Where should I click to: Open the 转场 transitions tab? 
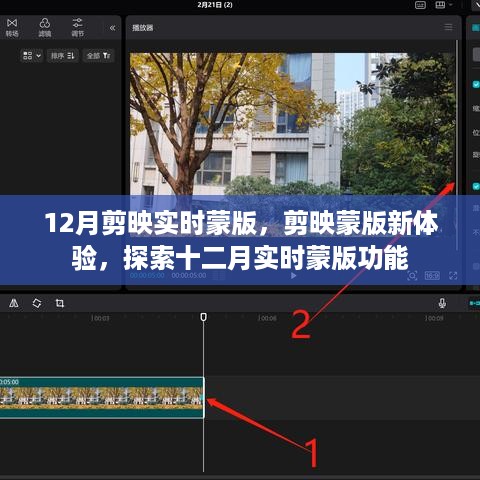pos(12,27)
